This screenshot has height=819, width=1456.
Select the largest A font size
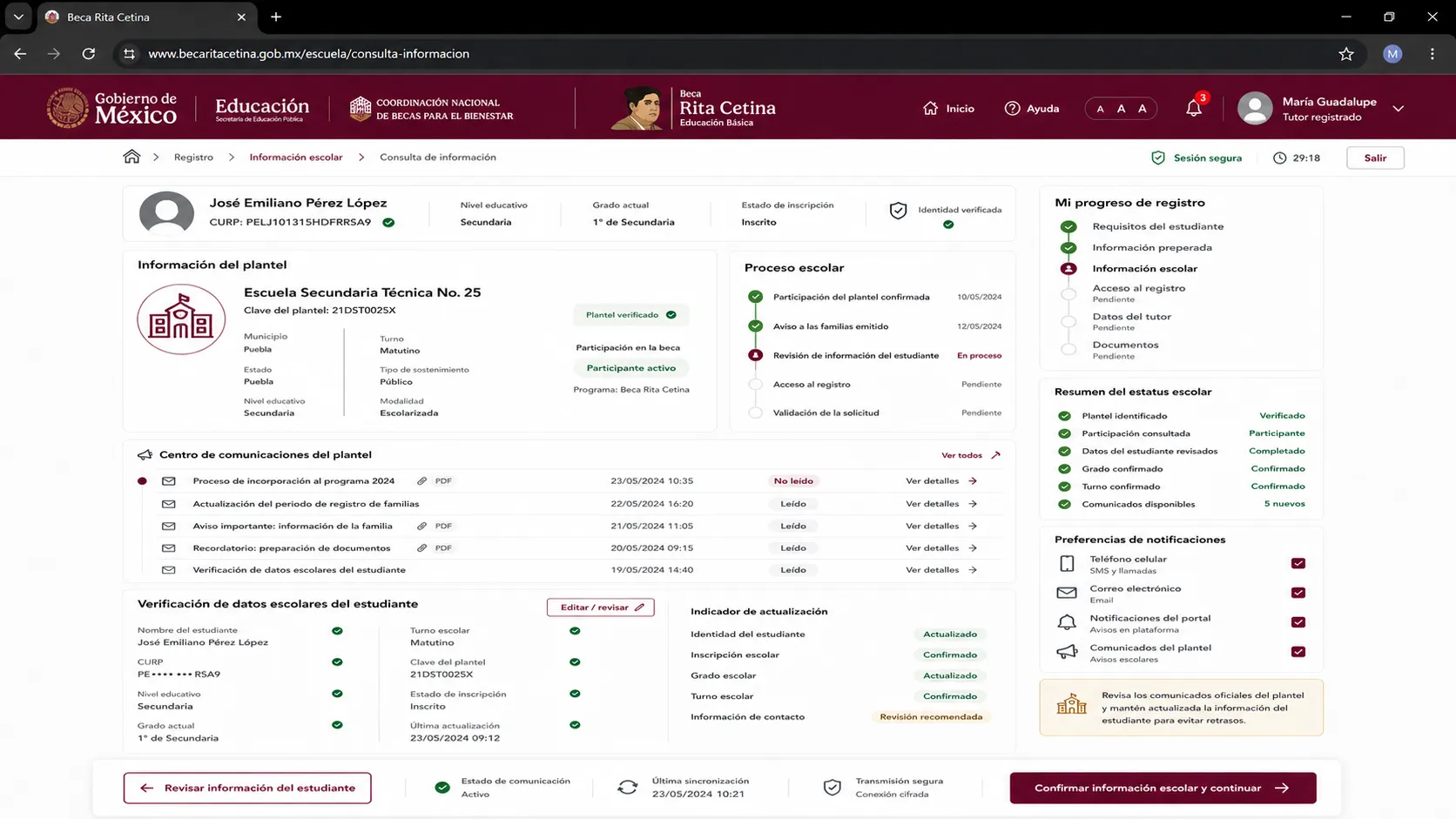1143,109
